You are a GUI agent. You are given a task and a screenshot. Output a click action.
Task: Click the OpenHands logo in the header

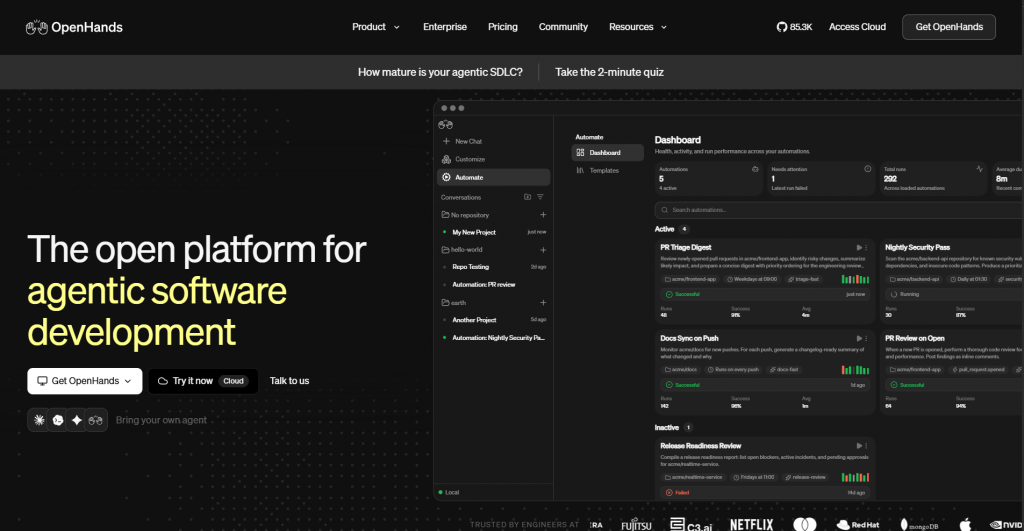click(74, 27)
